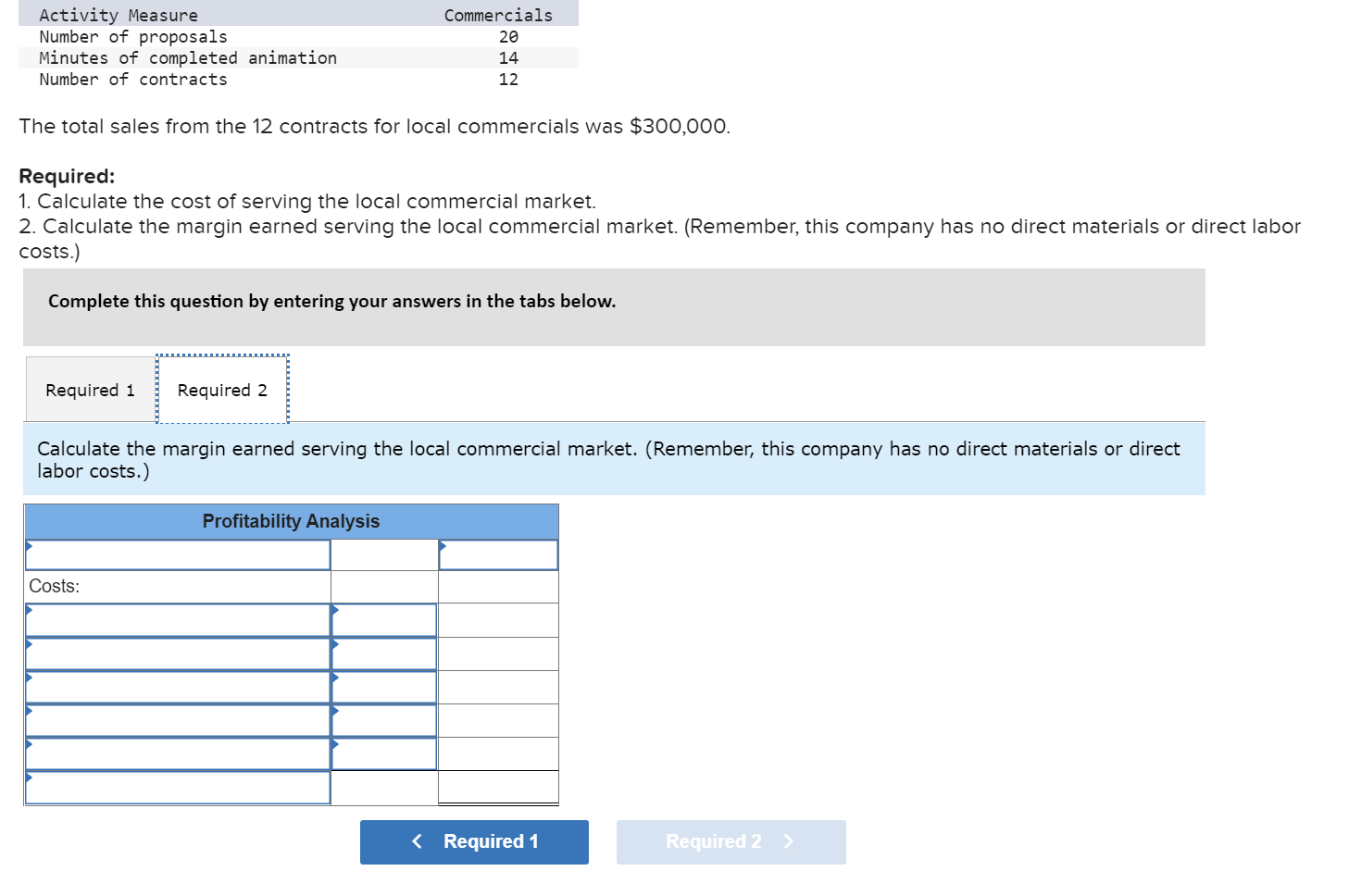Viewport: 1349px width, 896px height.
Task: Click the "Costs:" row label
Action: (x=55, y=586)
